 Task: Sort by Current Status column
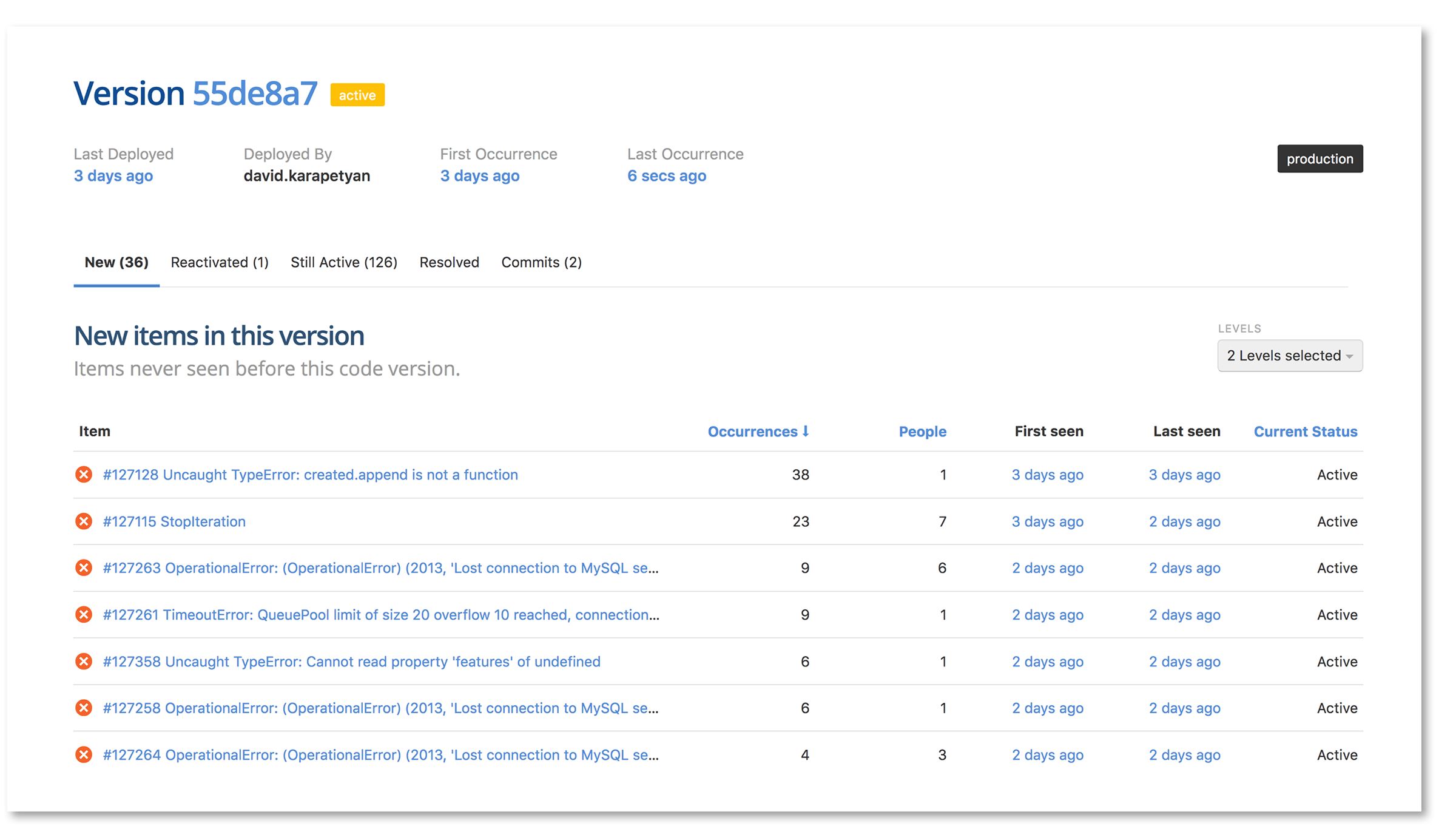1306,432
